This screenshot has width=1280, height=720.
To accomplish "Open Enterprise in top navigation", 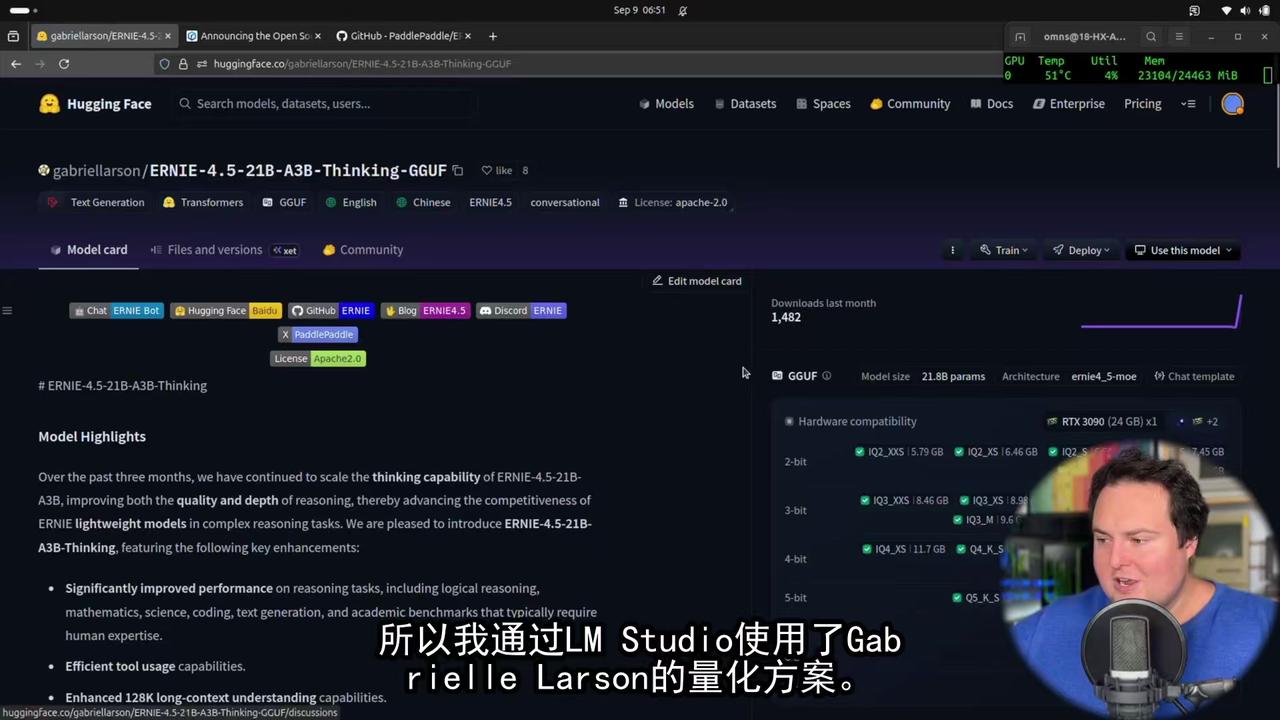I will coord(1068,104).
